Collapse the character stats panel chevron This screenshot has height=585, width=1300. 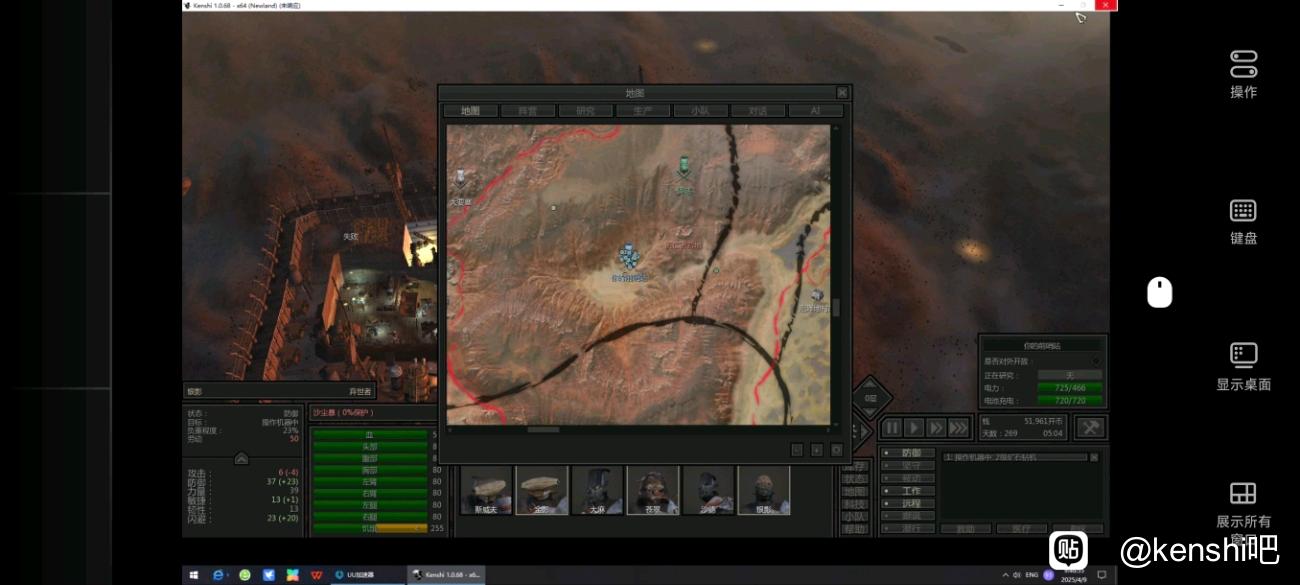[x=241, y=458]
